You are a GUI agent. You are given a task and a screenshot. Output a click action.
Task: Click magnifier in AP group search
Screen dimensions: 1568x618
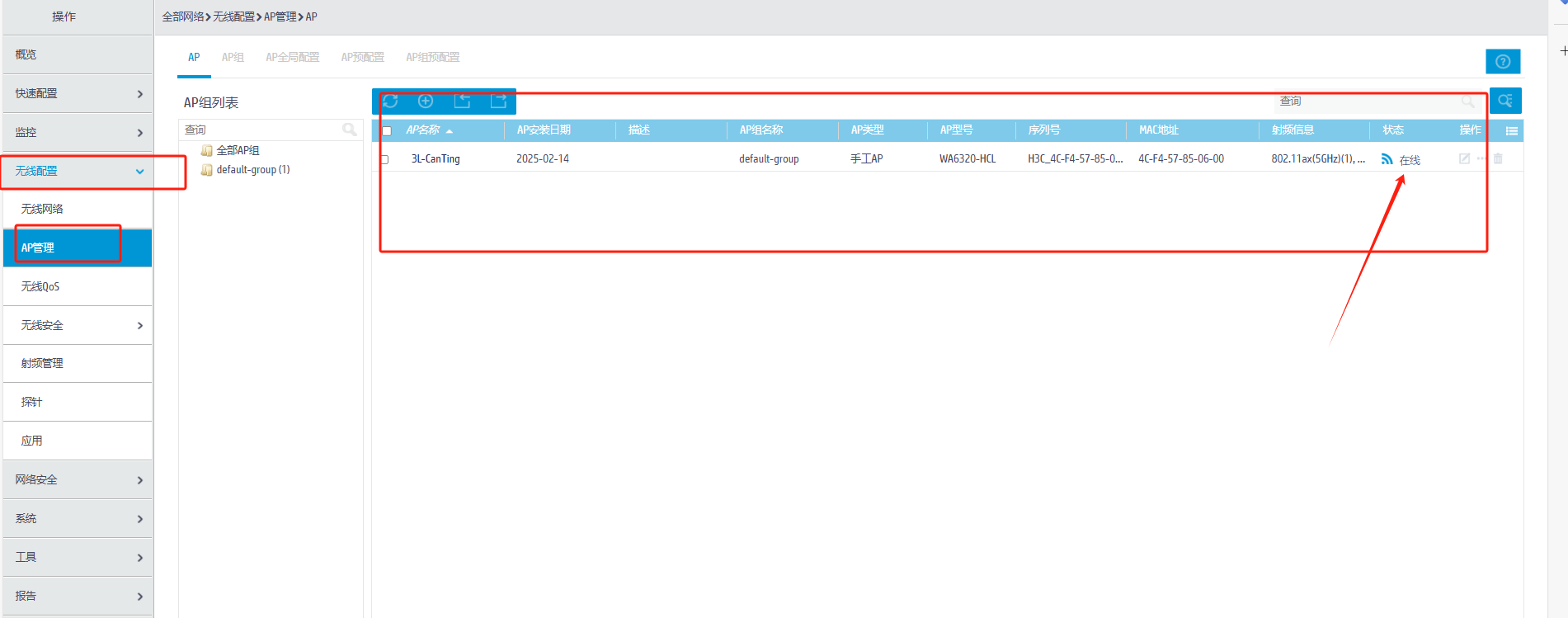coord(350,130)
